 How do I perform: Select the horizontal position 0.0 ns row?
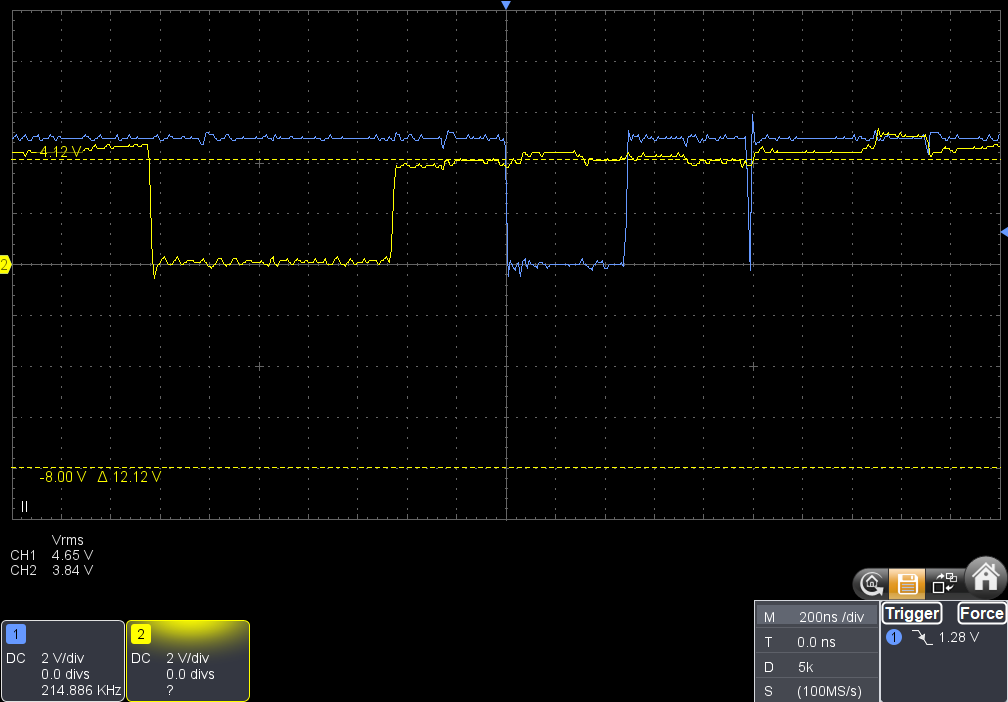tap(815, 642)
